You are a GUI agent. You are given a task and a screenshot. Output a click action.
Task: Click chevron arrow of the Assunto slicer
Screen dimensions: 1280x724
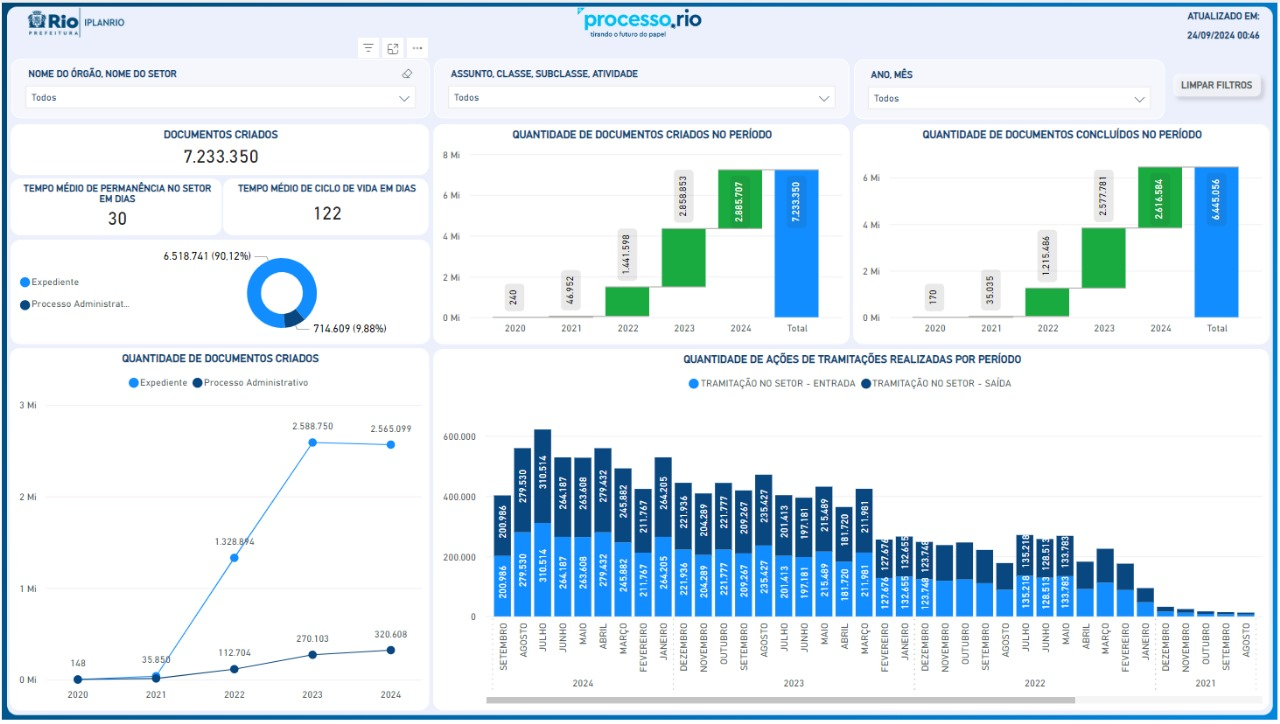[824, 98]
